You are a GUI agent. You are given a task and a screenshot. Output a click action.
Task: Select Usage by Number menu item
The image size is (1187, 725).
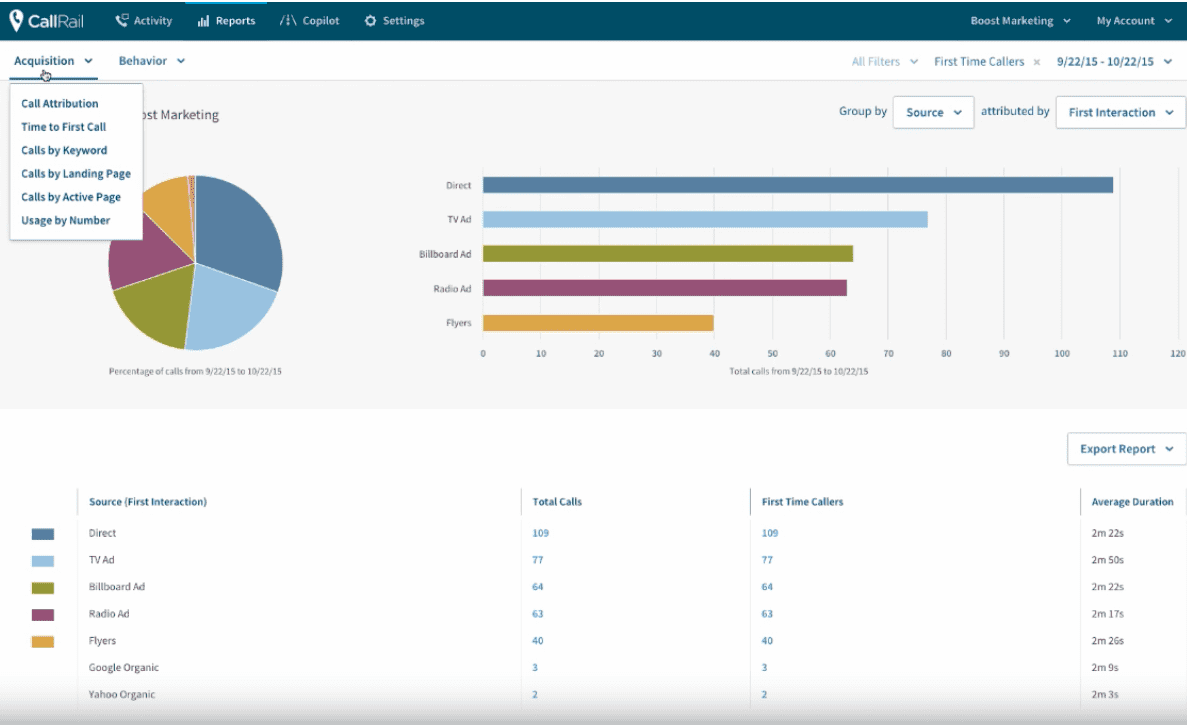tap(66, 220)
